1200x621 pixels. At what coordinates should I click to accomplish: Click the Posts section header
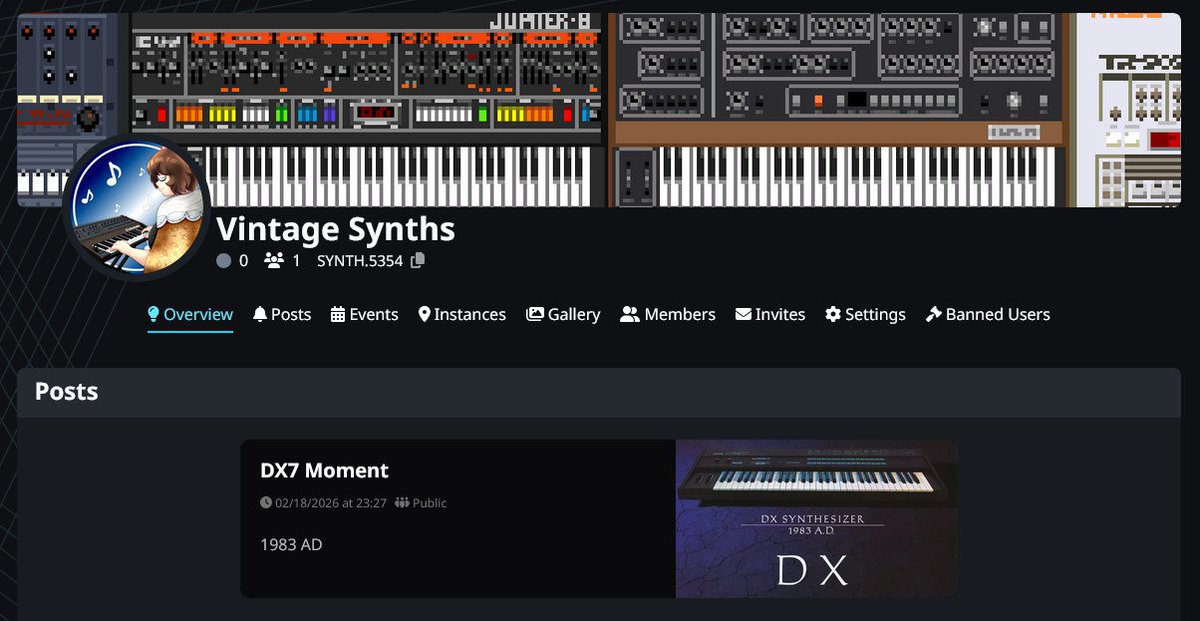click(x=67, y=392)
